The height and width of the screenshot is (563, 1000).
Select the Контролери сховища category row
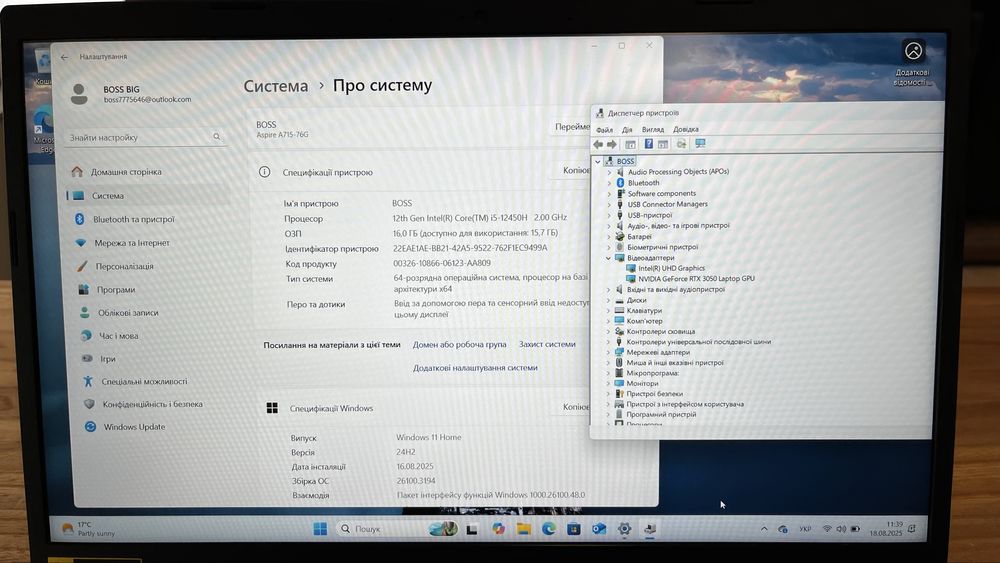(x=661, y=332)
